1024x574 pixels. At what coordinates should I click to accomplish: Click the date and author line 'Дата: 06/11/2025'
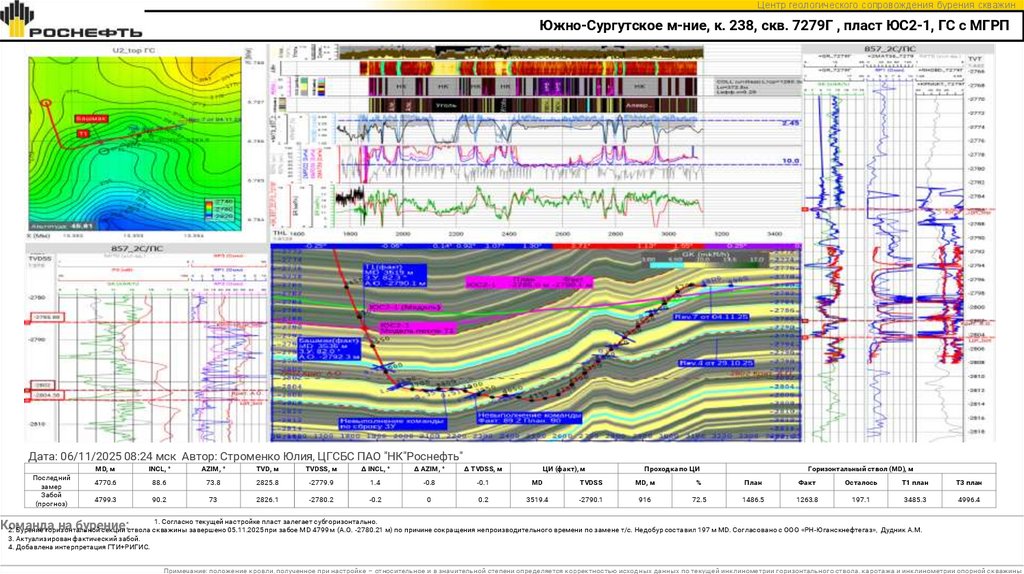[x=246, y=456]
